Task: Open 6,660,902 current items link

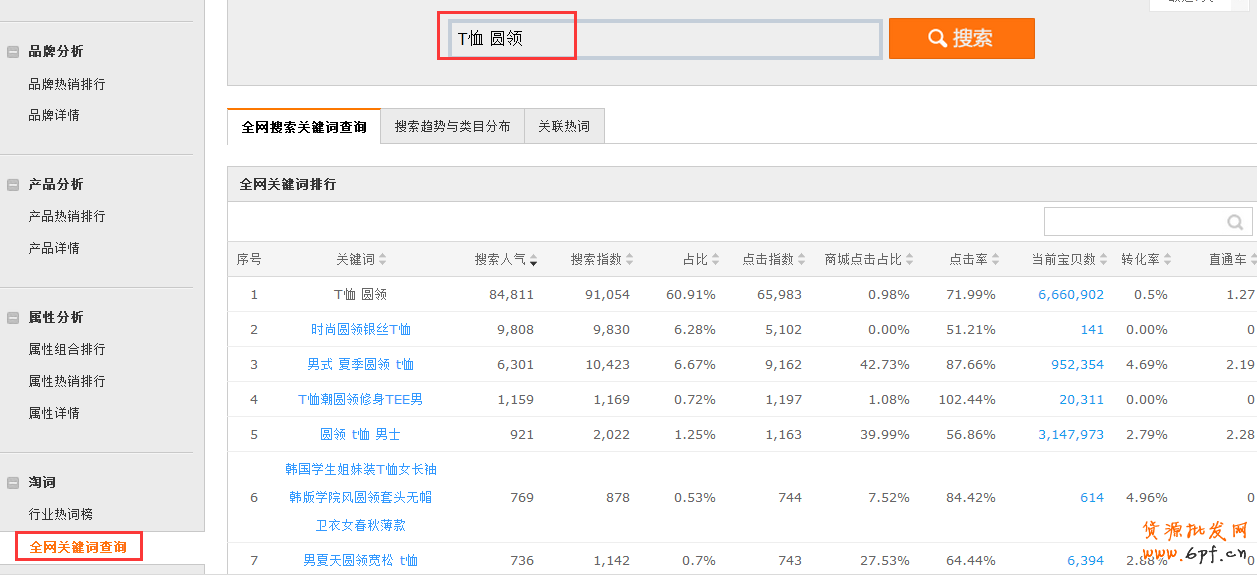Action: [1070, 295]
